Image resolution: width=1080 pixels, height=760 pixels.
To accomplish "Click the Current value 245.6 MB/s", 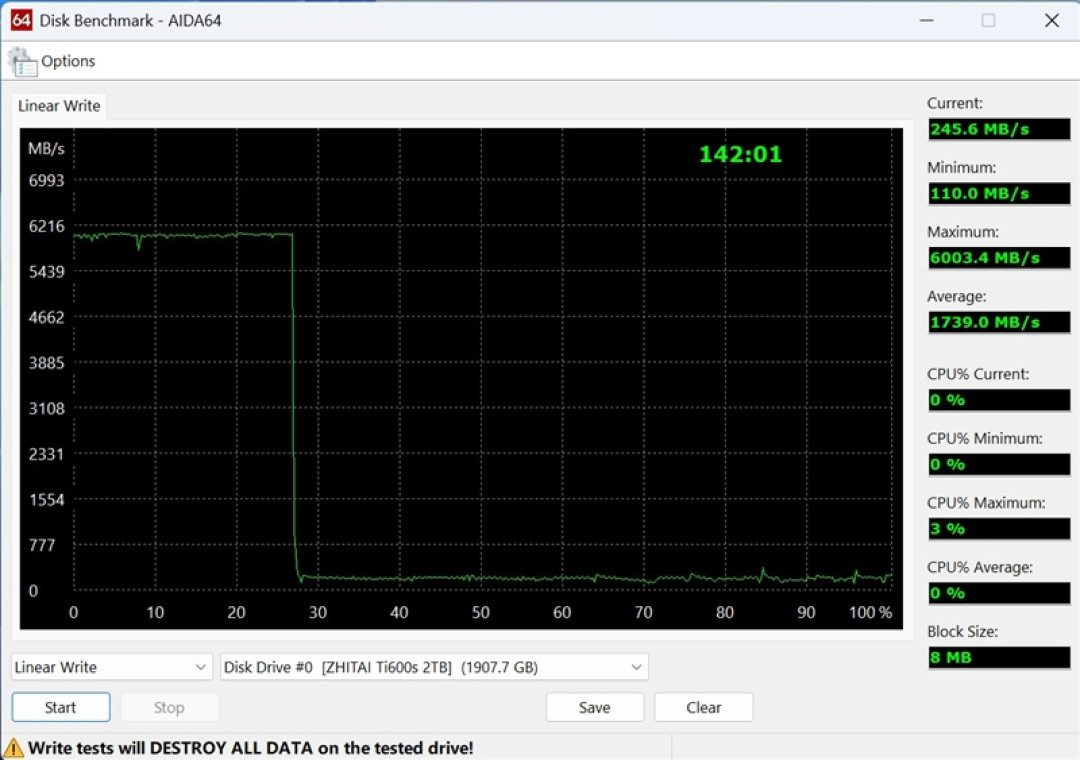I will coord(999,129).
